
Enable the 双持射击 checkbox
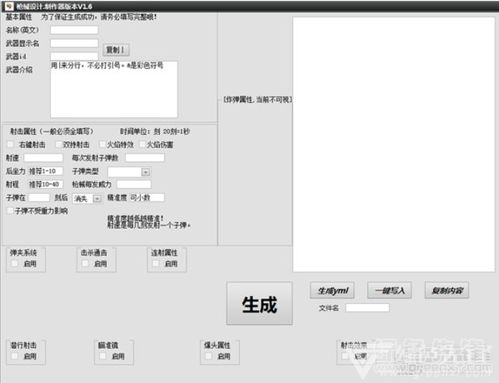click(59, 144)
